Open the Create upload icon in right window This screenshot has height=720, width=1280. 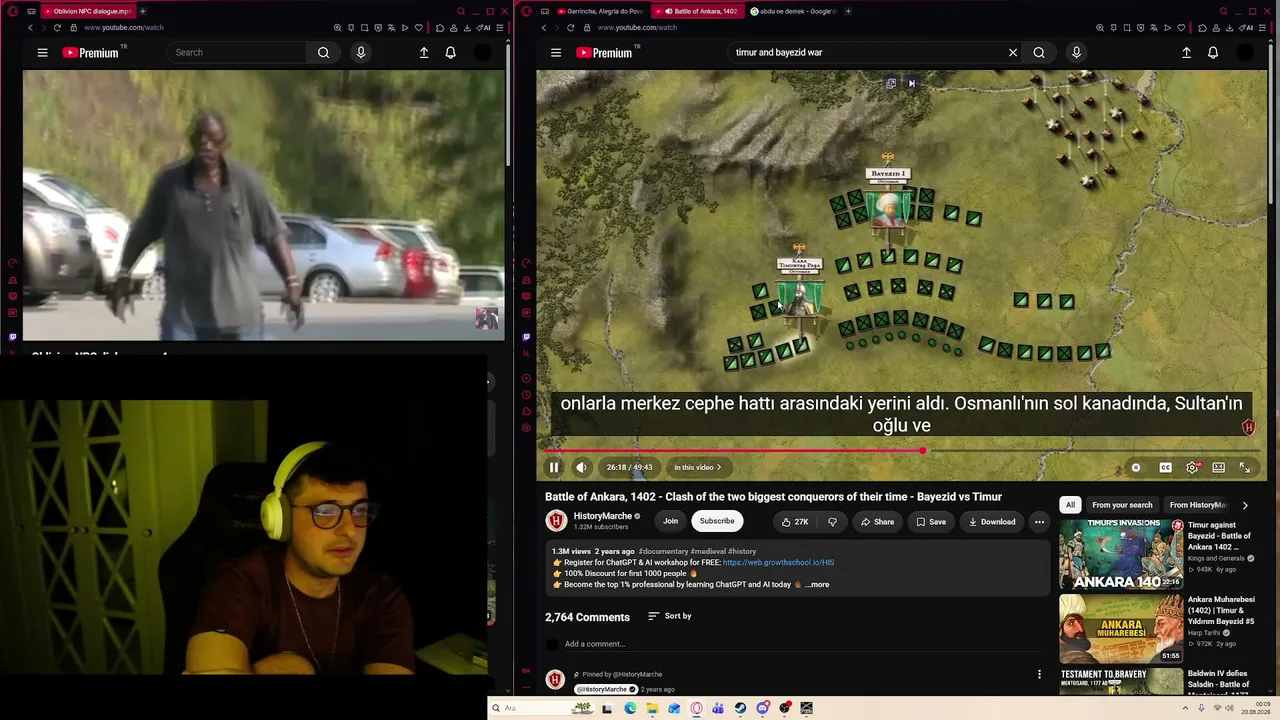[1186, 52]
